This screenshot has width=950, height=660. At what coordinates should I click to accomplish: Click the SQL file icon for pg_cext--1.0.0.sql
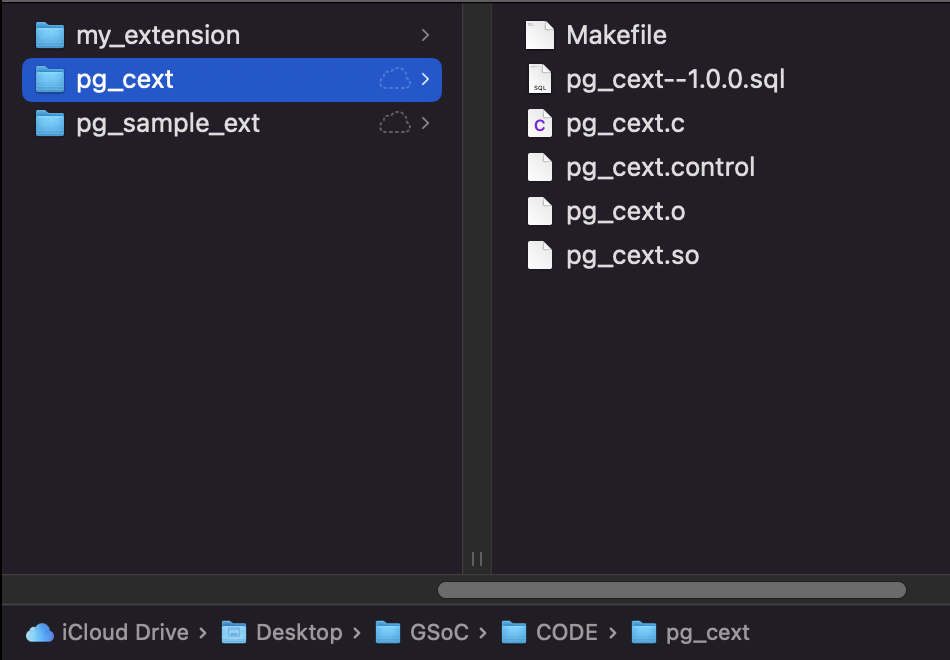point(540,79)
